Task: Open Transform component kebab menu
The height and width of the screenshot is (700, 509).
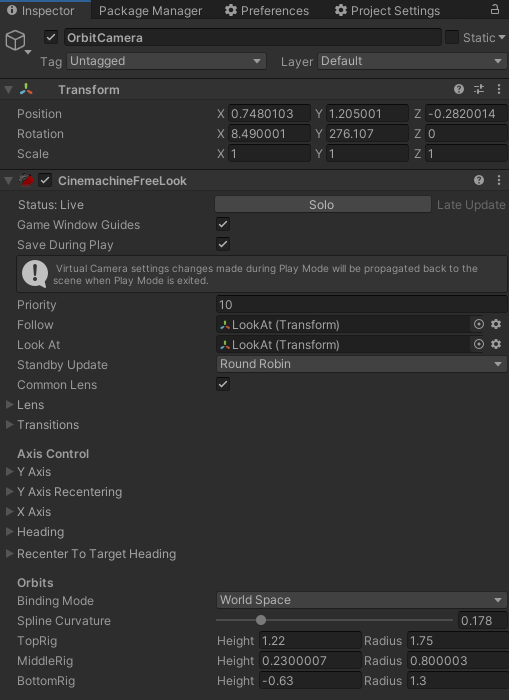Action: coord(499,89)
